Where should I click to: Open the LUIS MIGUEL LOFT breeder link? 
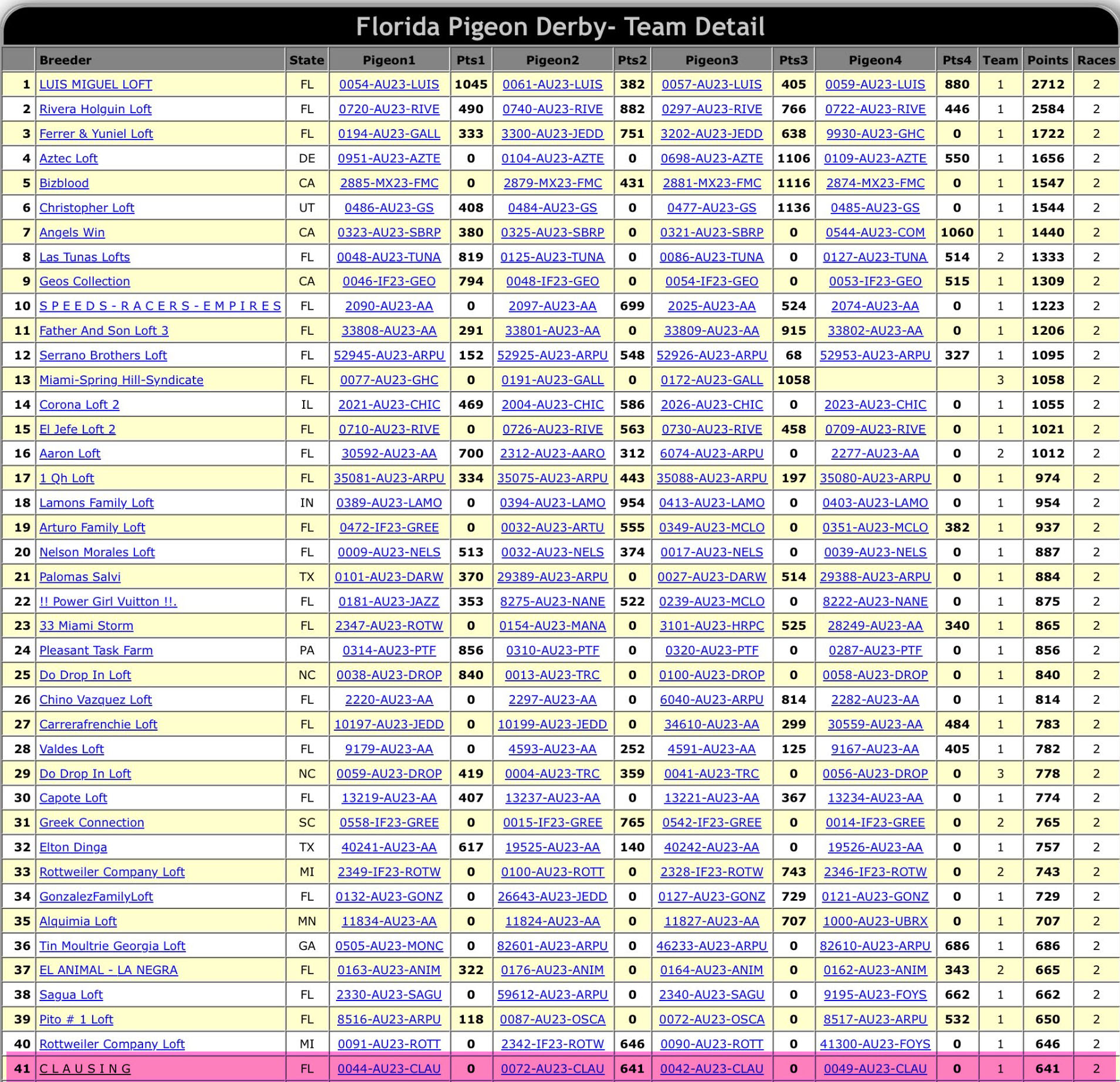click(x=96, y=84)
